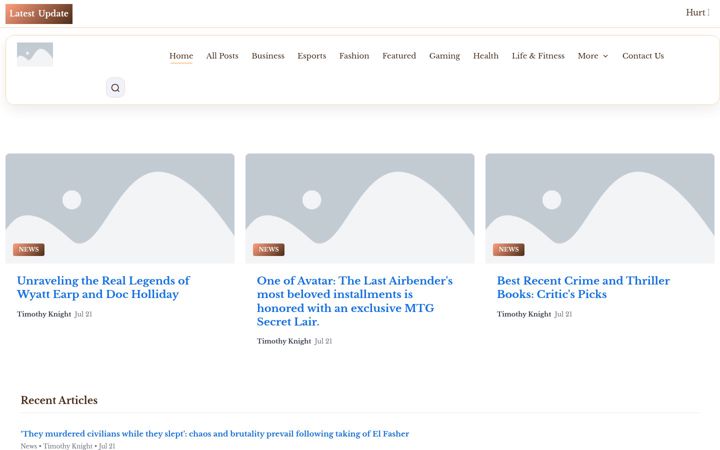Viewport: 720px width, 450px height.
Task: Click NEWS tag on Wyatt Earp card
Action: click(x=28, y=249)
